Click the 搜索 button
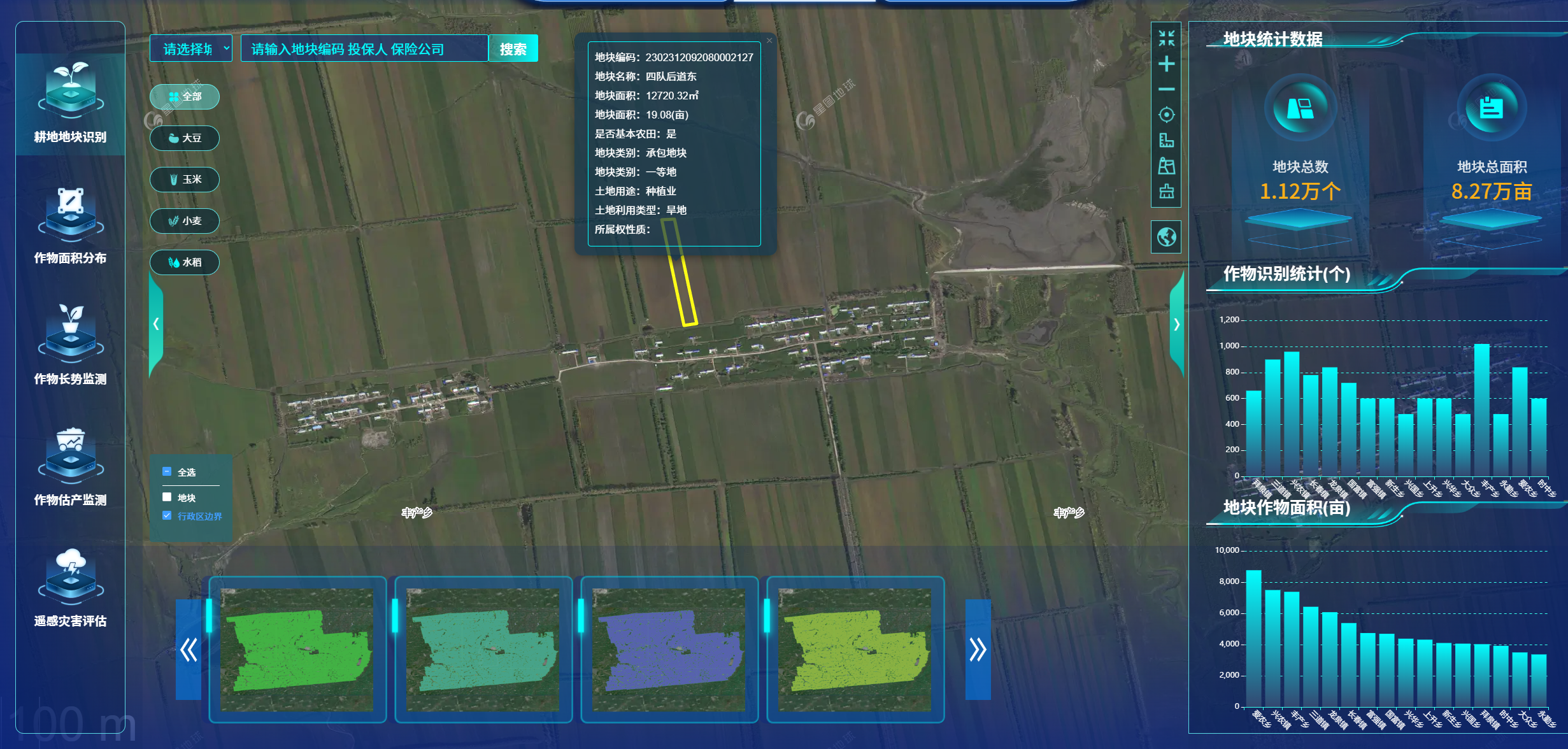This screenshot has height=749, width=1568. [513, 49]
